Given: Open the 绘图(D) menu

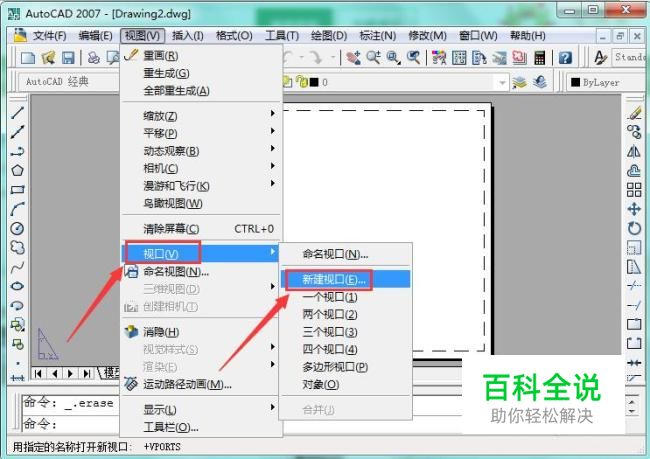Looking at the screenshot, I should (329, 36).
